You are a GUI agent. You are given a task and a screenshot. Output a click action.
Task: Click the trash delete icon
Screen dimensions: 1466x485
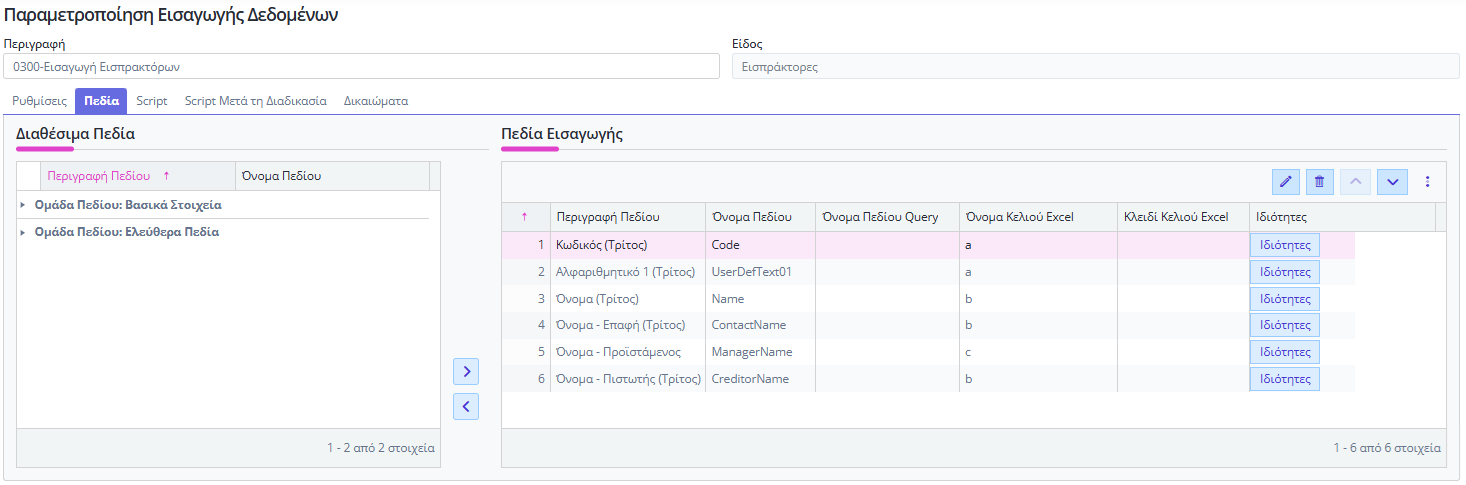click(1319, 182)
